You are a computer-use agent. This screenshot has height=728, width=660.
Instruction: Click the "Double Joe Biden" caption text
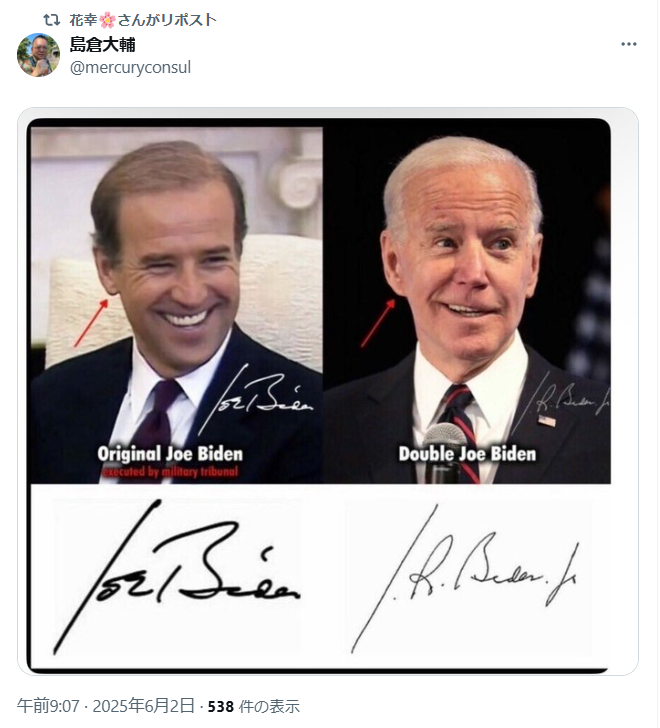coord(467,454)
